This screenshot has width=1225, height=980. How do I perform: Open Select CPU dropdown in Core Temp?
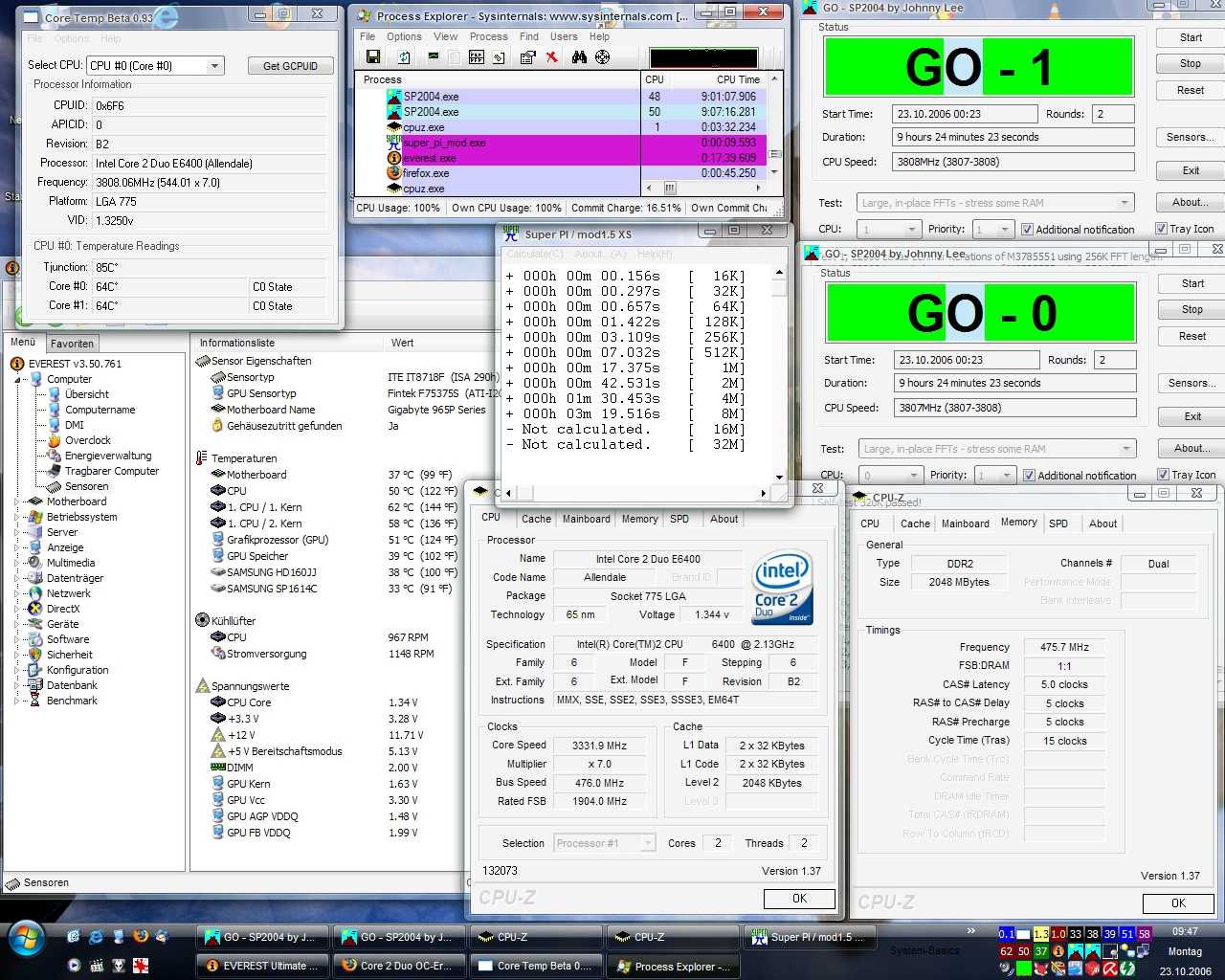[214, 66]
